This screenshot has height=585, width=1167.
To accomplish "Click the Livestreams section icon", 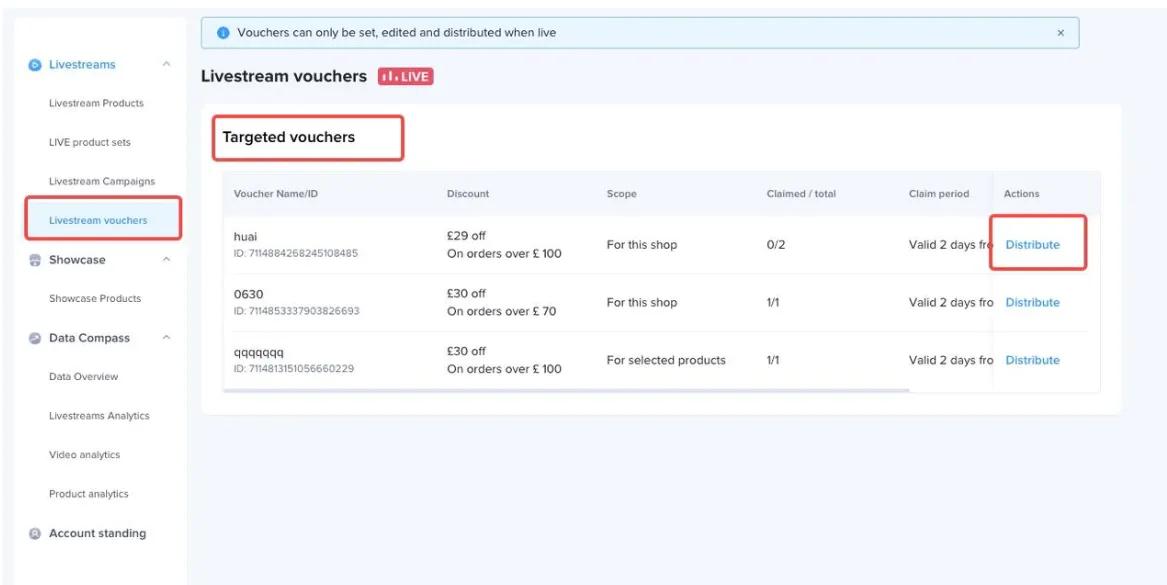I will (34, 65).
